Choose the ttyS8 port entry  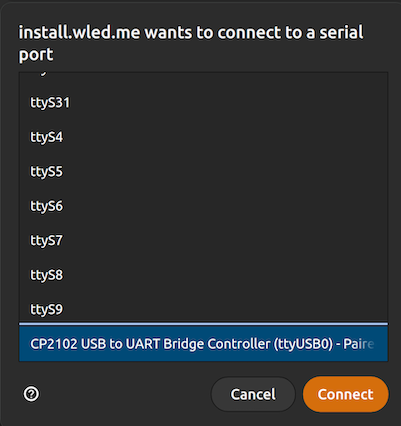(x=204, y=275)
